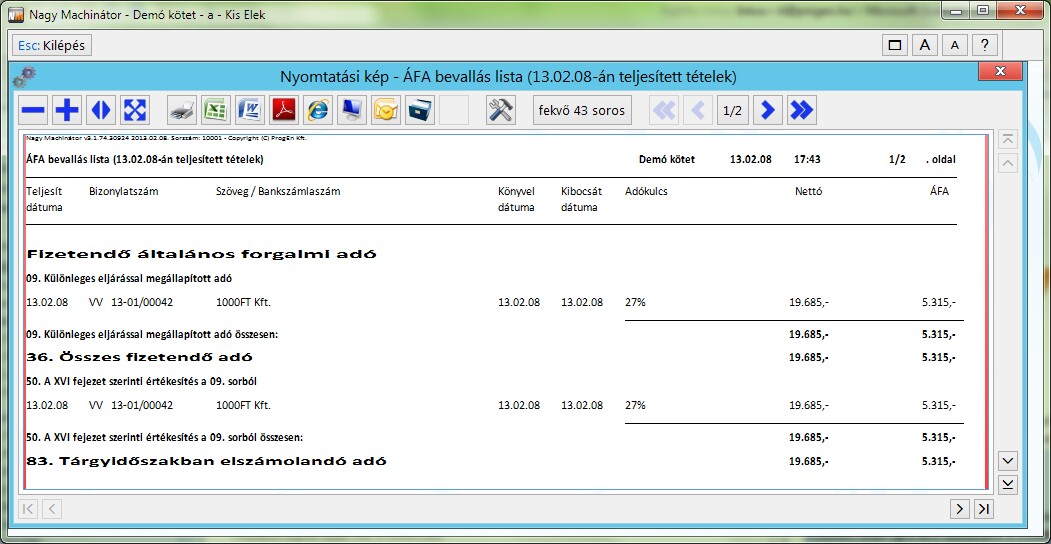Increase font size with large A
The height and width of the screenshot is (544, 1051).
click(926, 45)
